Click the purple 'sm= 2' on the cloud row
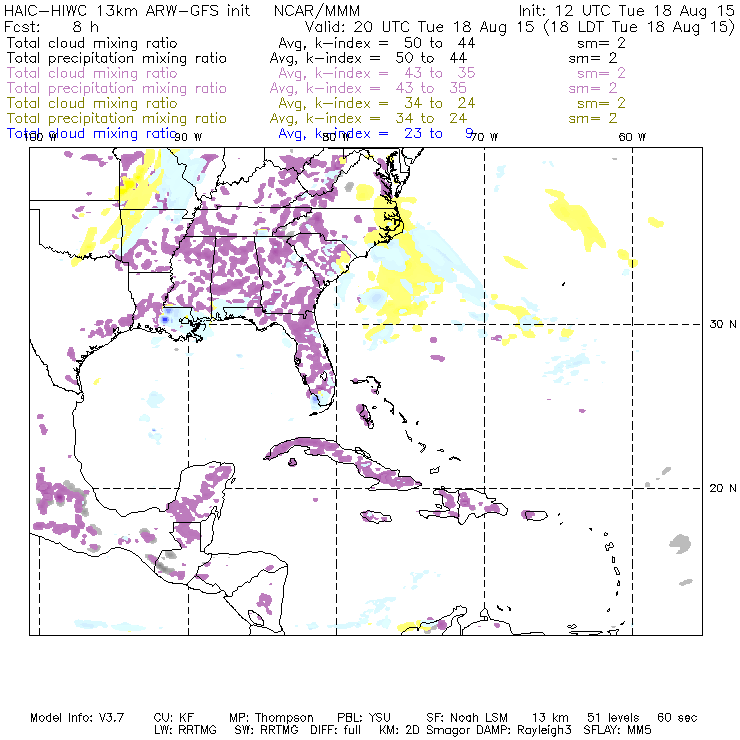 (601, 73)
